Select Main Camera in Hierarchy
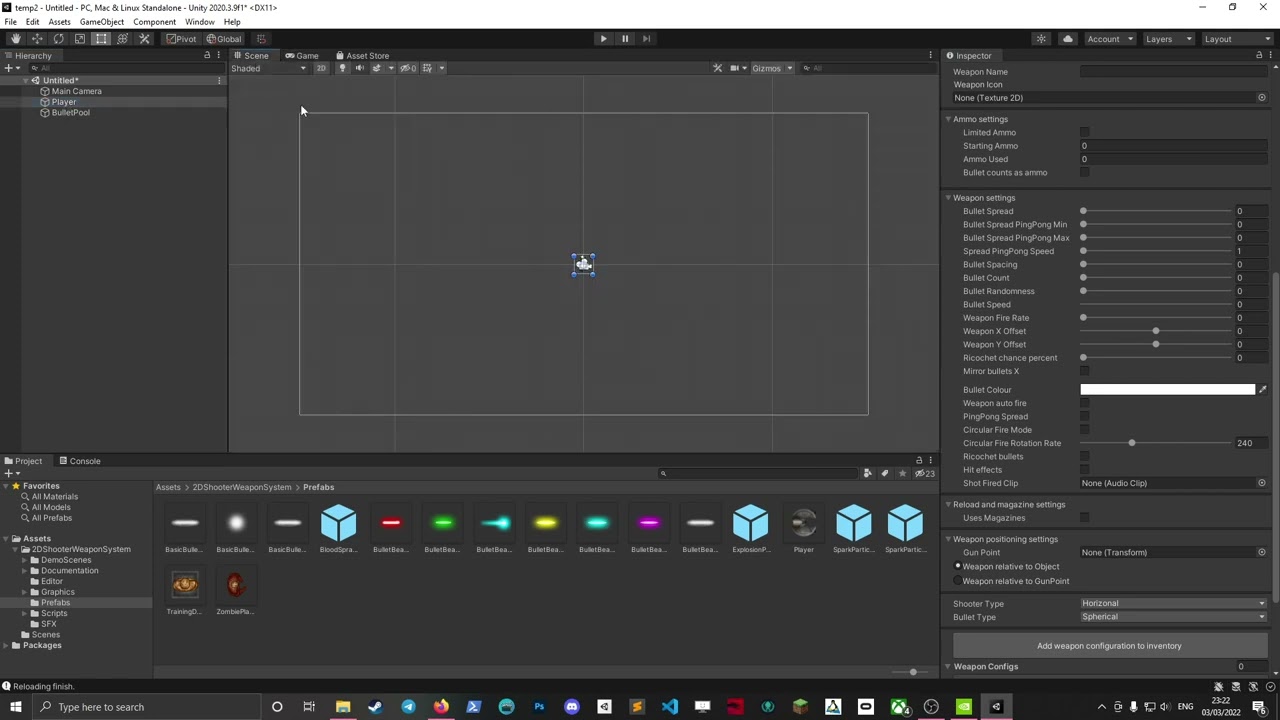This screenshot has height=720, width=1280. click(77, 91)
